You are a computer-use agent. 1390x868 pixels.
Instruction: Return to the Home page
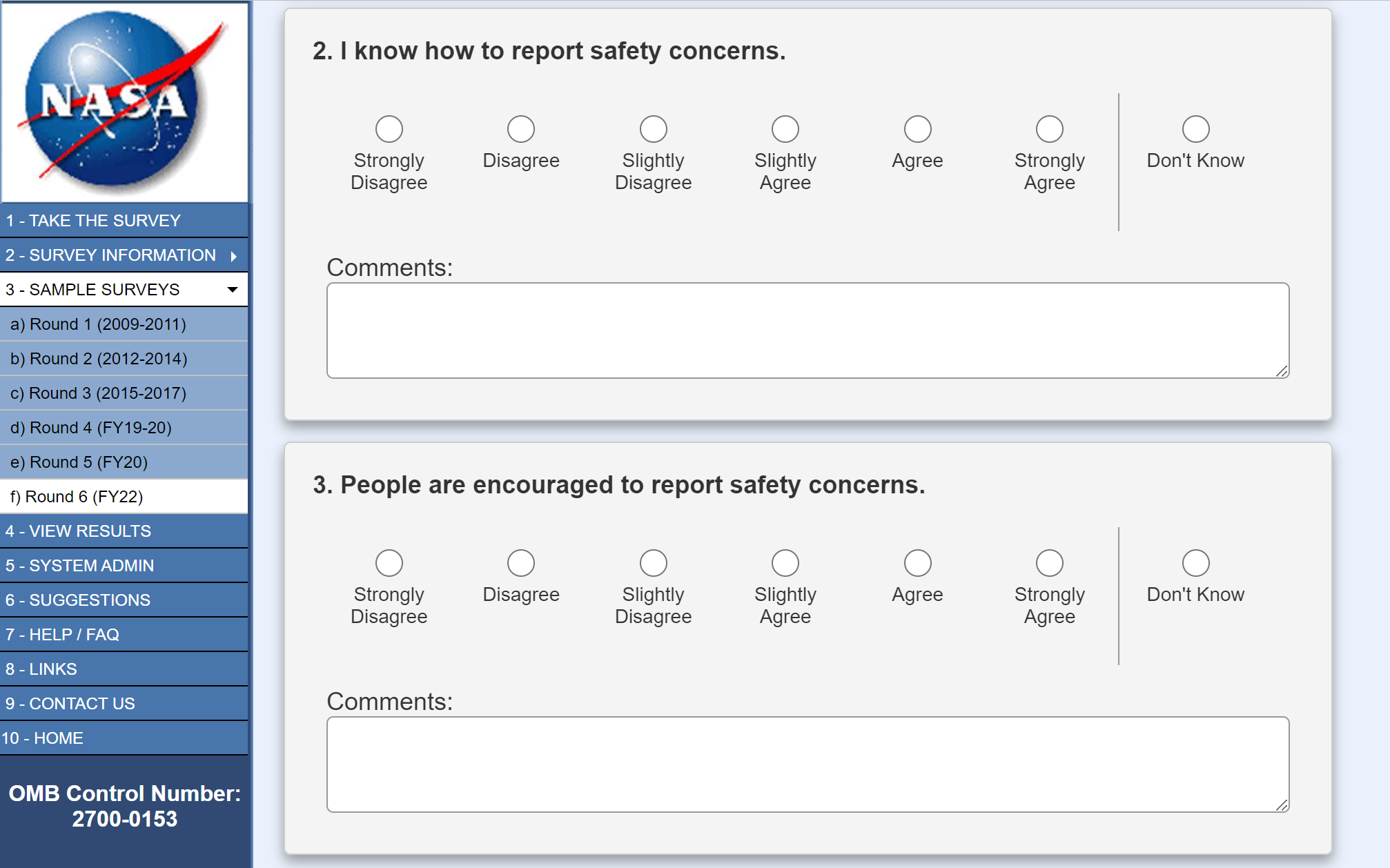point(43,738)
